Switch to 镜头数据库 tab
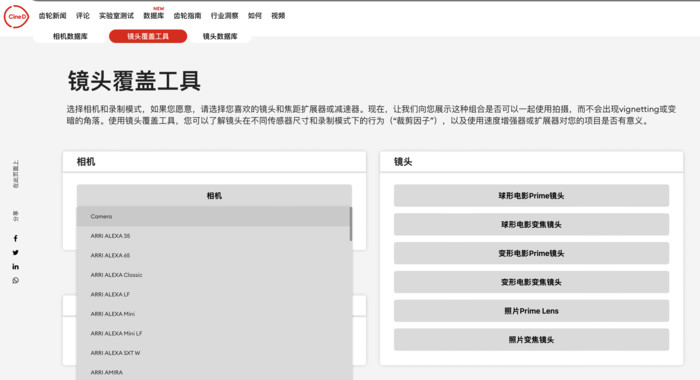 coord(220,36)
